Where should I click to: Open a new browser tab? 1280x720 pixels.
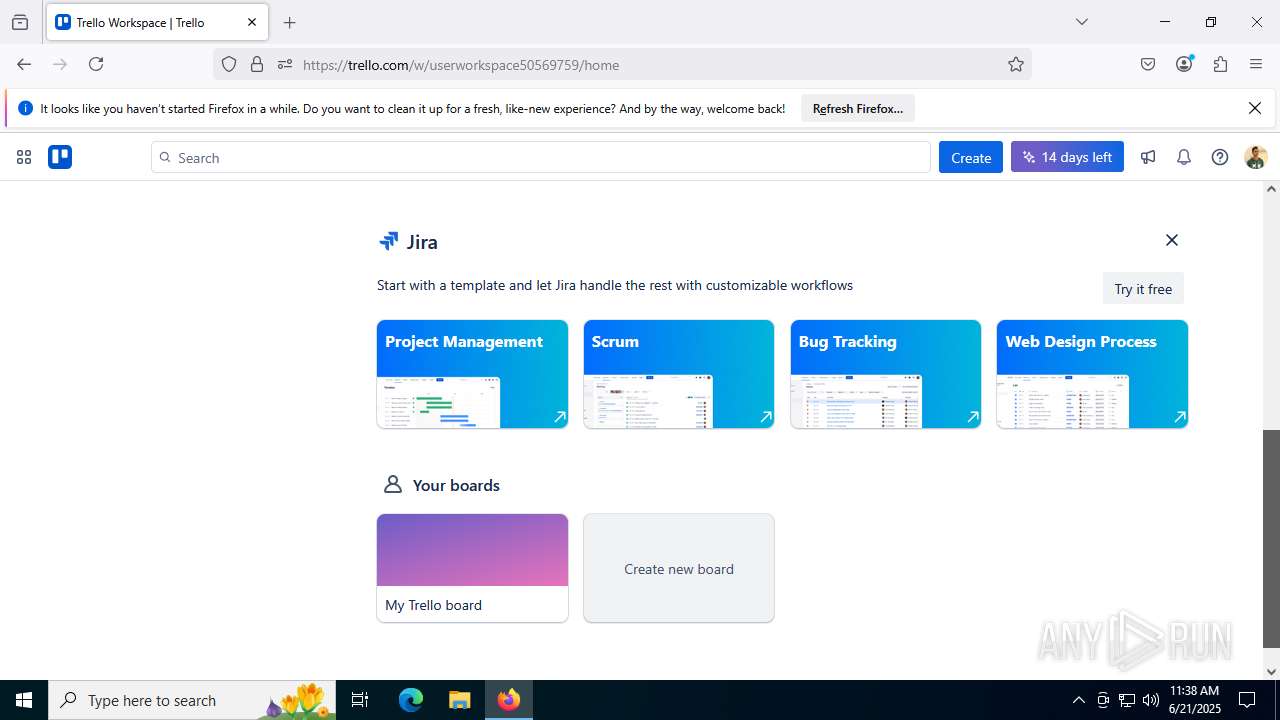point(290,22)
